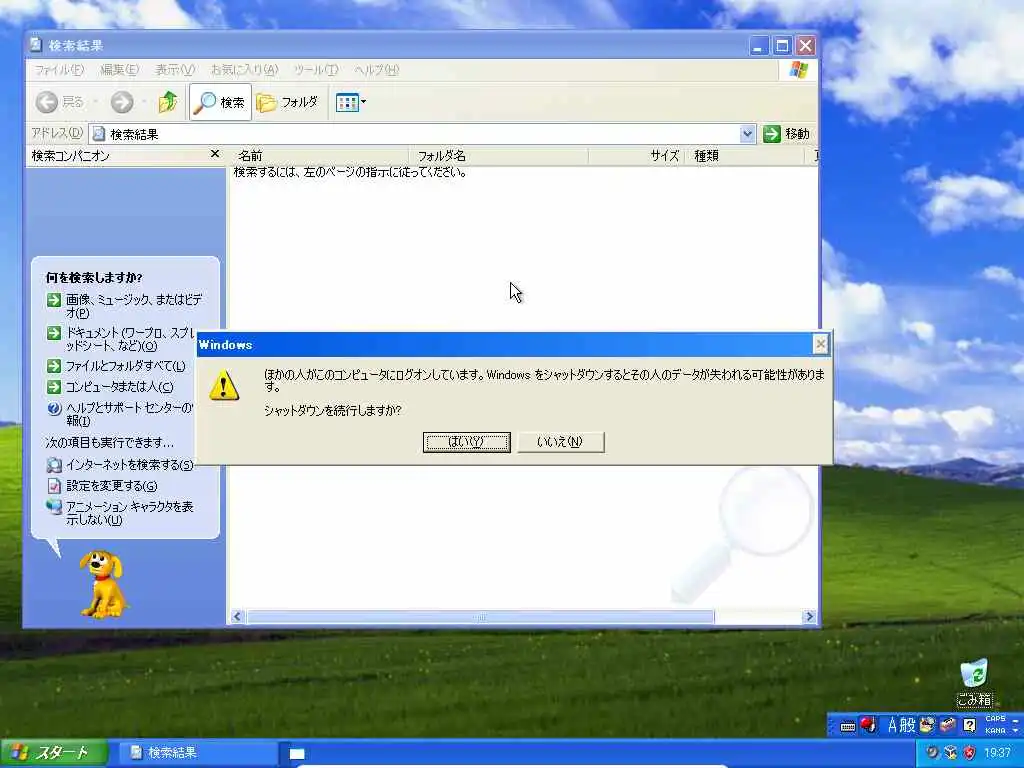Open the language bar options arrow
Image resolution: width=1024 pixels, height=768 pixels.
coord(1016,731)
